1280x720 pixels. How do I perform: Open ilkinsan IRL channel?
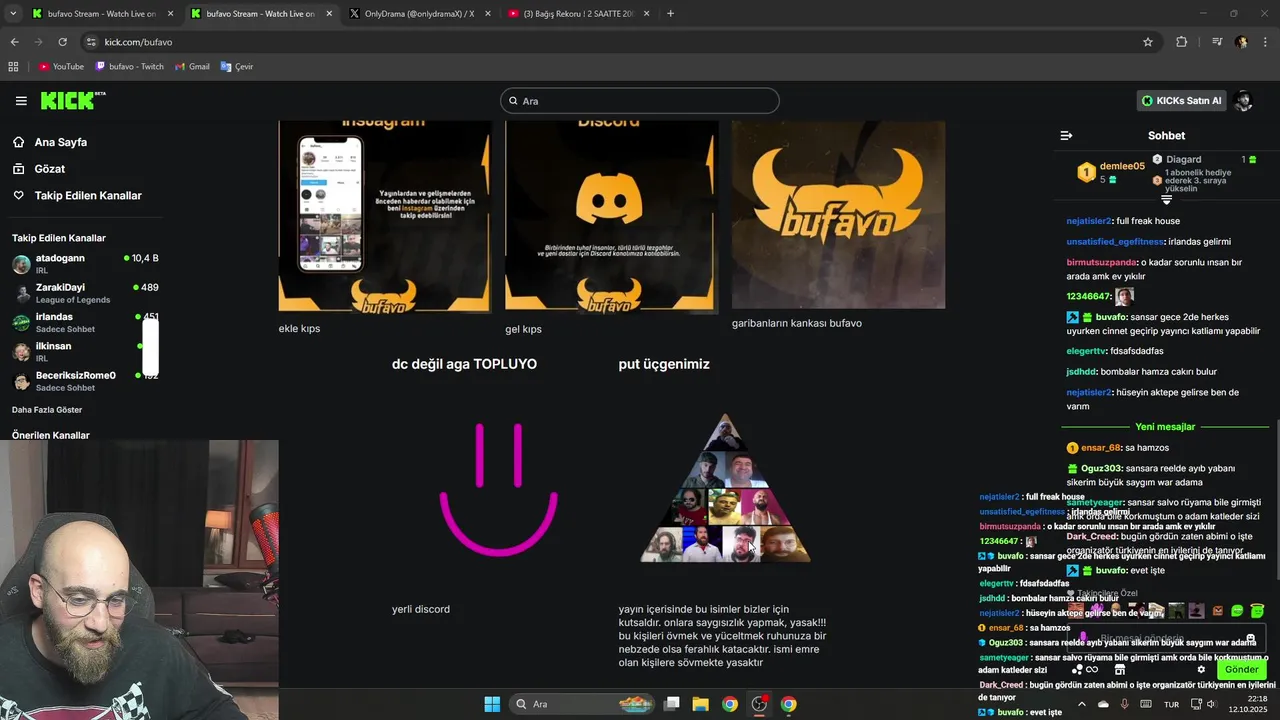85,351
